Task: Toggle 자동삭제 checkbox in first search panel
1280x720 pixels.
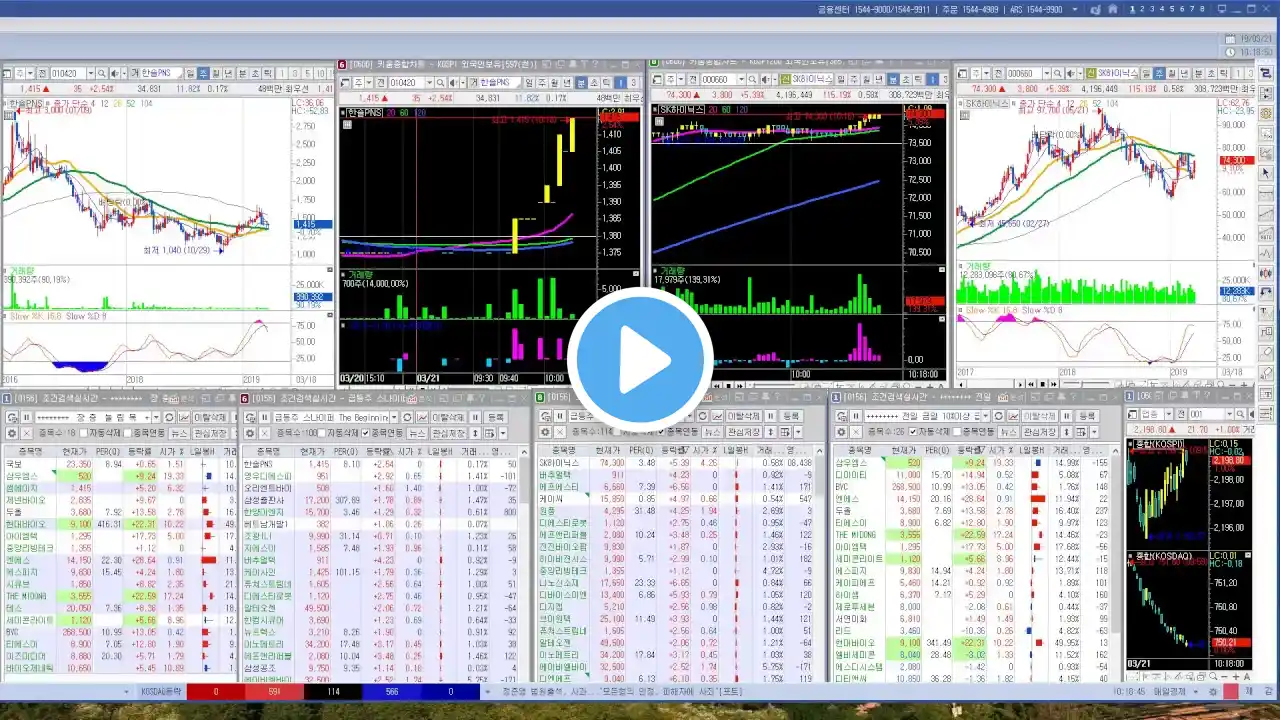Action: tap(84, 432)
